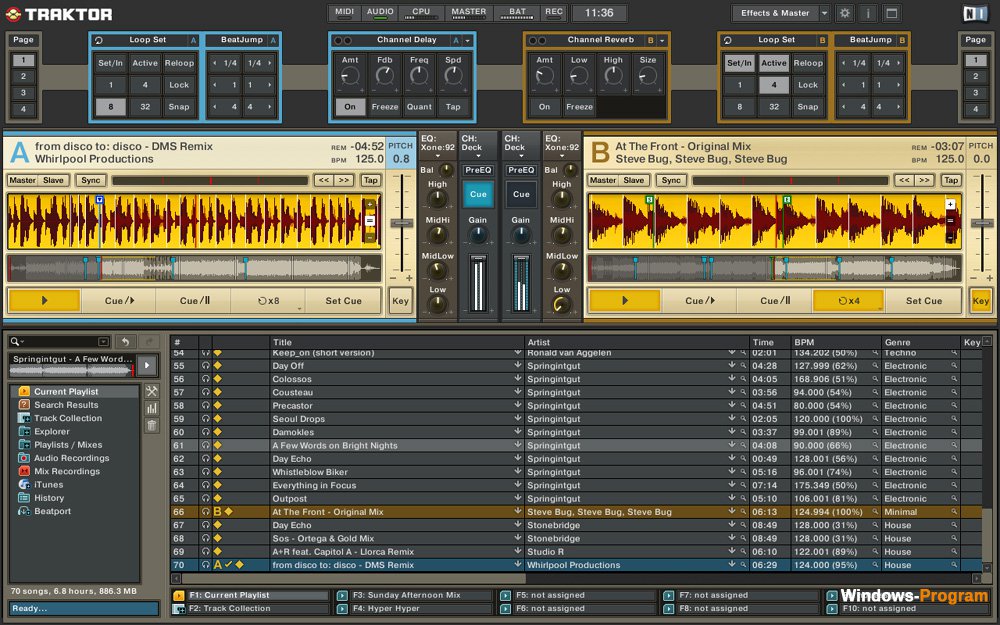Viewport: 1000px width, 625px height.
Task: Toggle Lock in Loop Set A
Action: tap(179, 85)
